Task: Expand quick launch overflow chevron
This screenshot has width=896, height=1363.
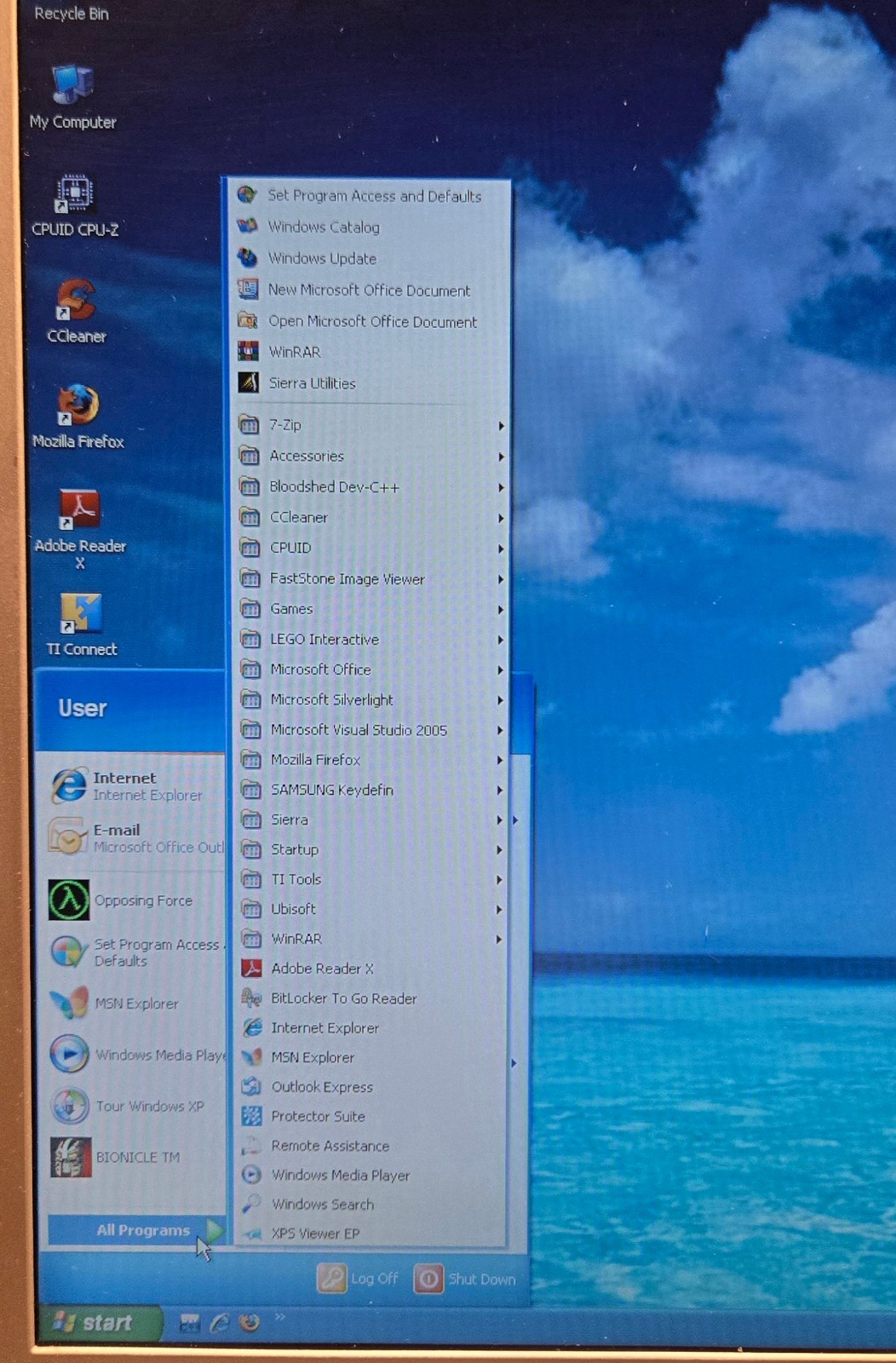Action: 279,1318
